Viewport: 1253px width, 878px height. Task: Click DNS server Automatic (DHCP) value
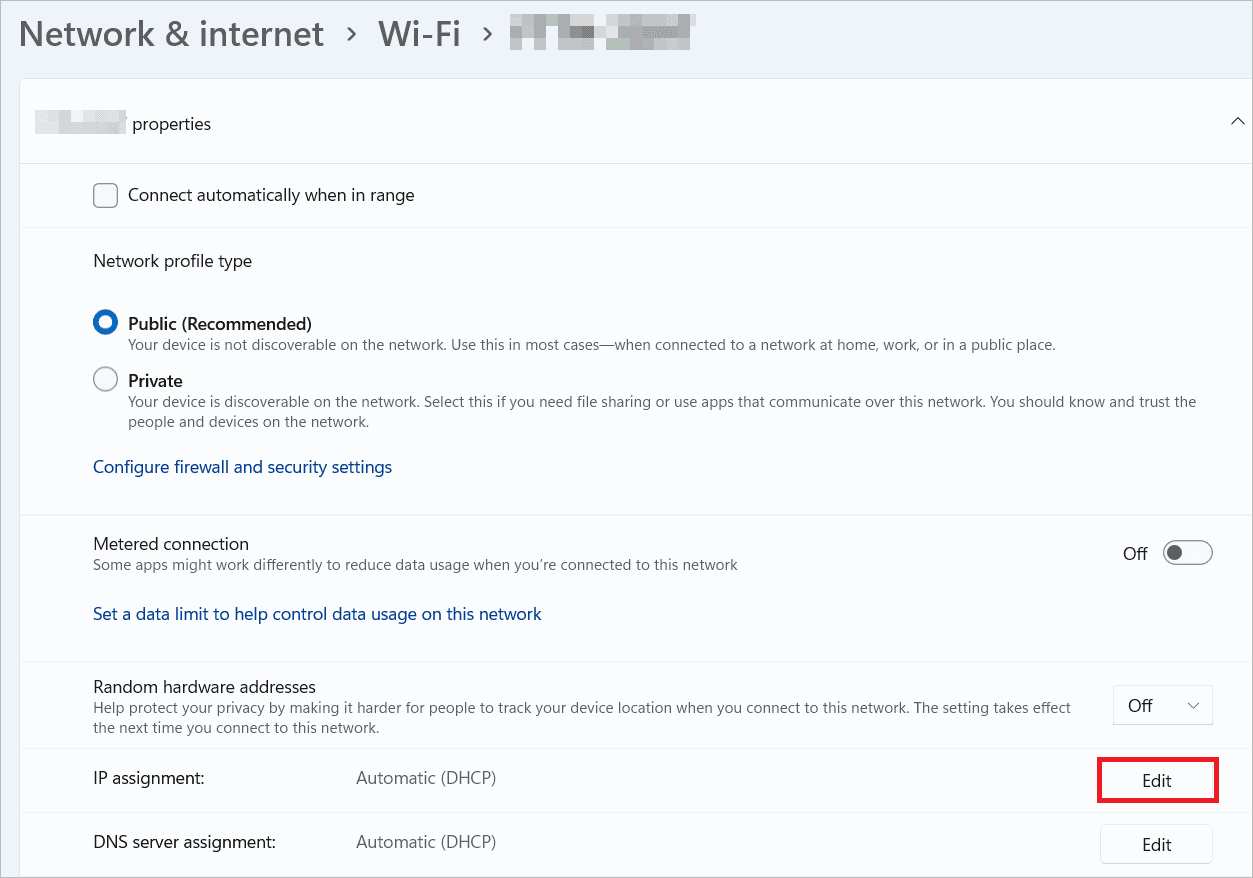tap(426, 842)
